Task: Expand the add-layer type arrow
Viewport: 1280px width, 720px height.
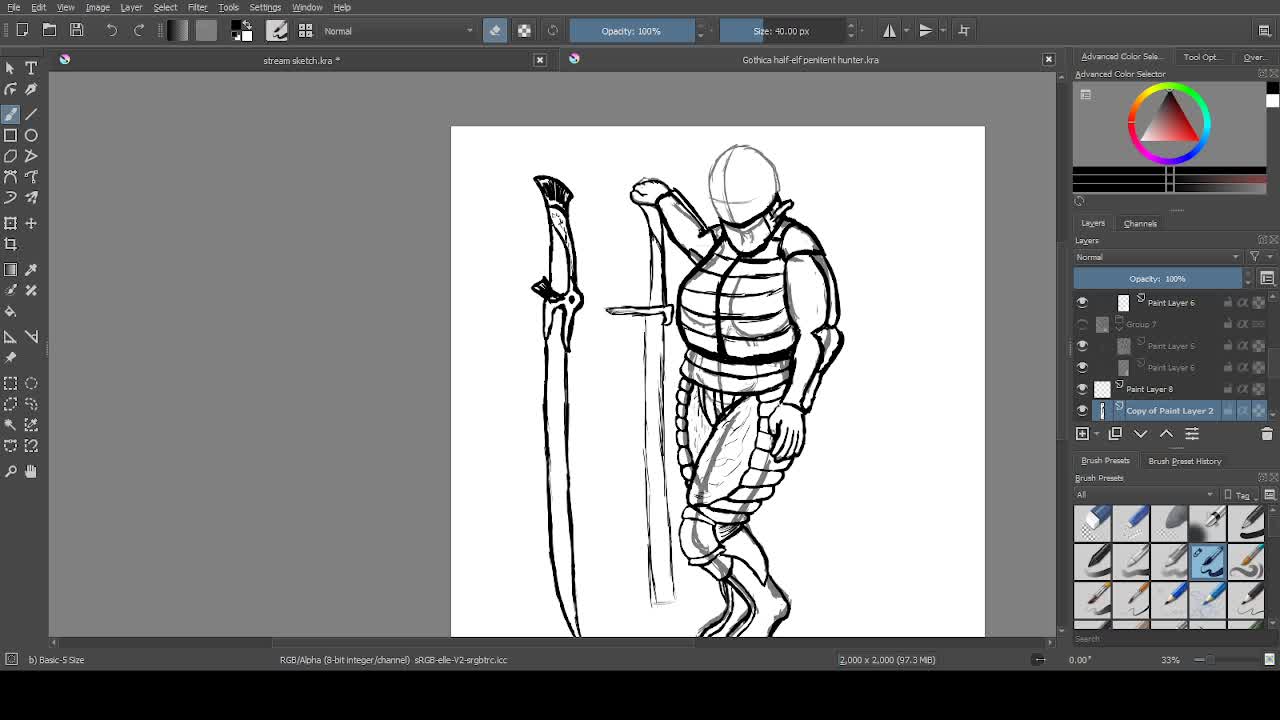Action: click(1097, 434)
